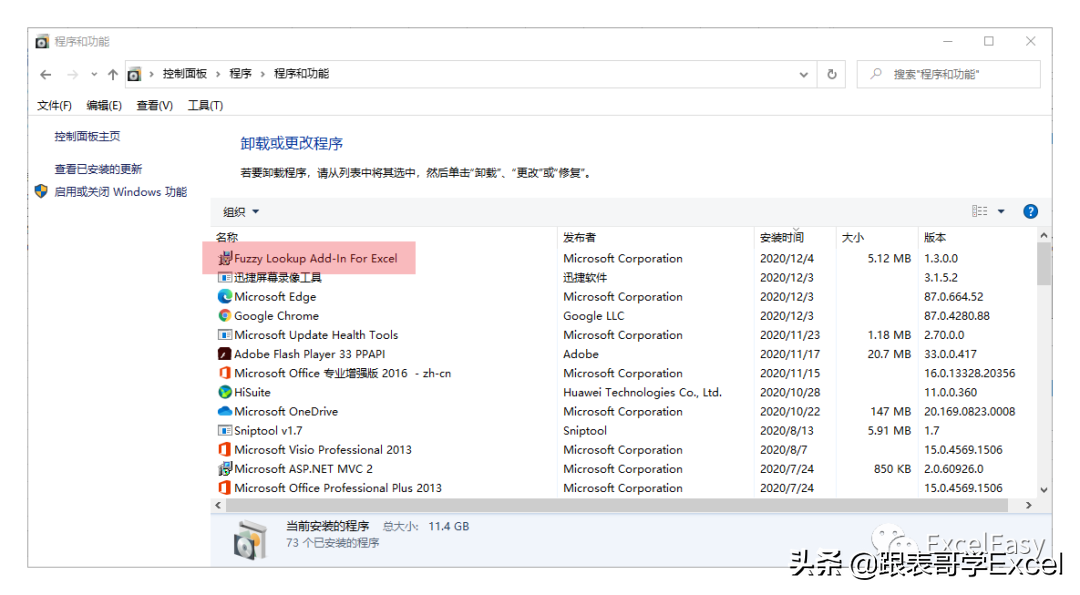The height and width of the screenshot is (595, 1080).
Task: Click the vertical scrollbar up arrow
Action: (x=1044, y=236)
